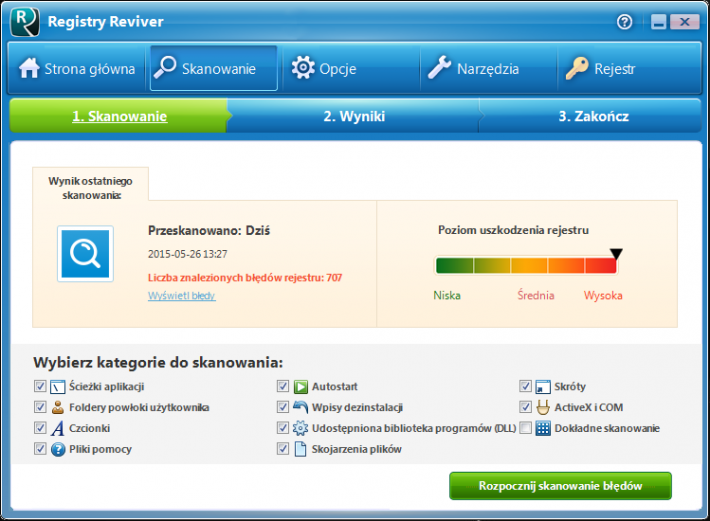
Task: Start scan with Rozpocznij skanowanie błędów
Action: click(561, 486)
